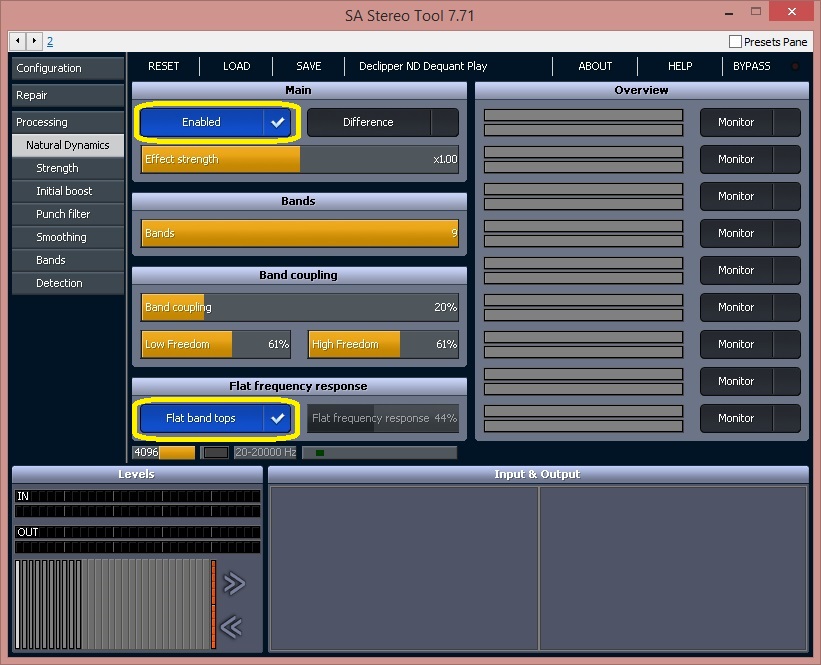Toggle the Enabled button in Main
This screenshot has width=821, height=665.
pyautogui.click(x=216, y=123)
